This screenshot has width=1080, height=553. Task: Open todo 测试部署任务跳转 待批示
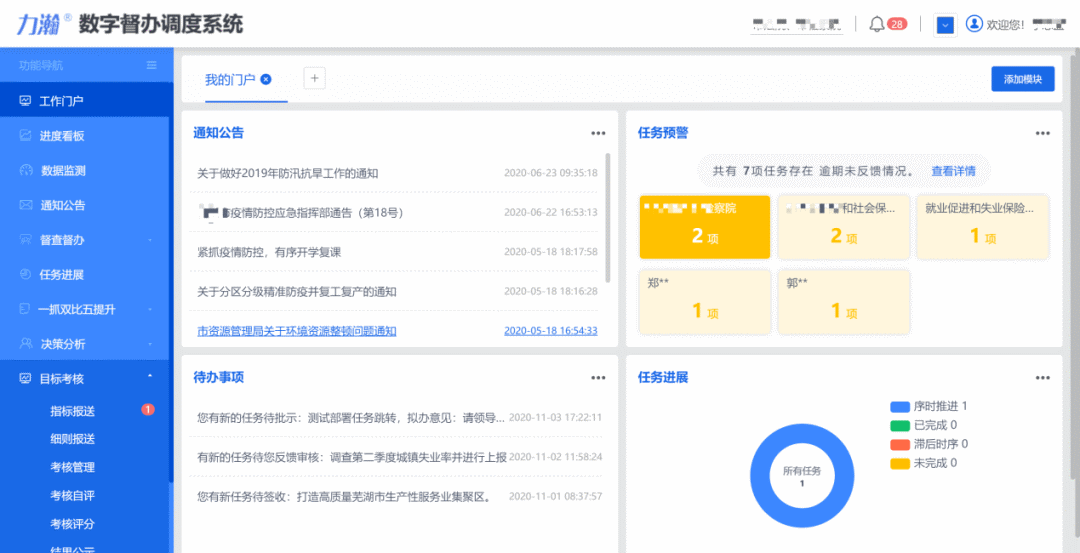(x=351, y=417)
